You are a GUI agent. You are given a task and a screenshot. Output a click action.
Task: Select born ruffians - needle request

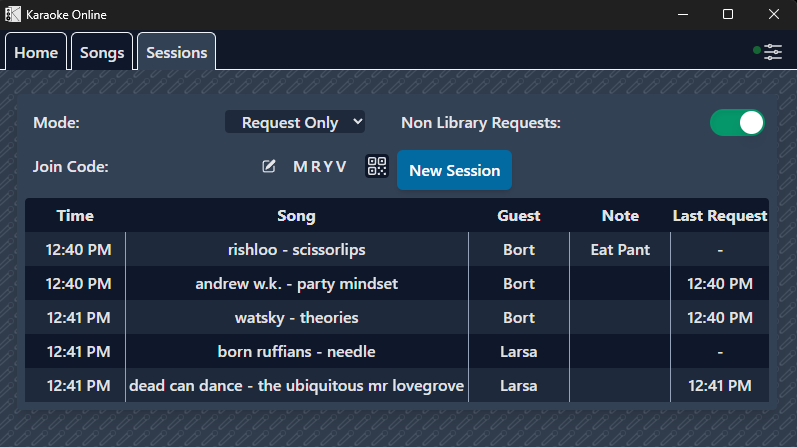[397, 351]
